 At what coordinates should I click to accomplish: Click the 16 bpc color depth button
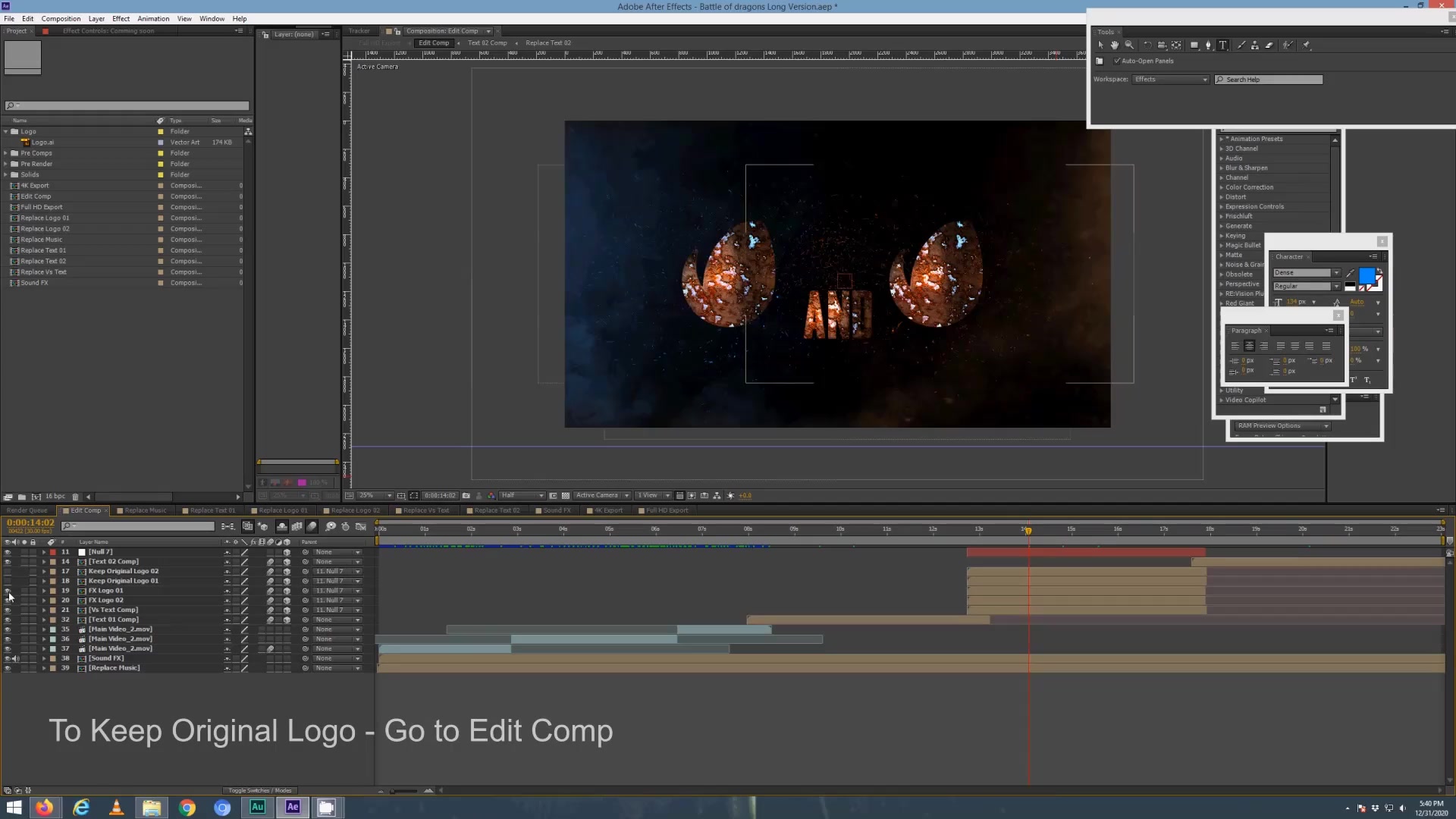55,497
